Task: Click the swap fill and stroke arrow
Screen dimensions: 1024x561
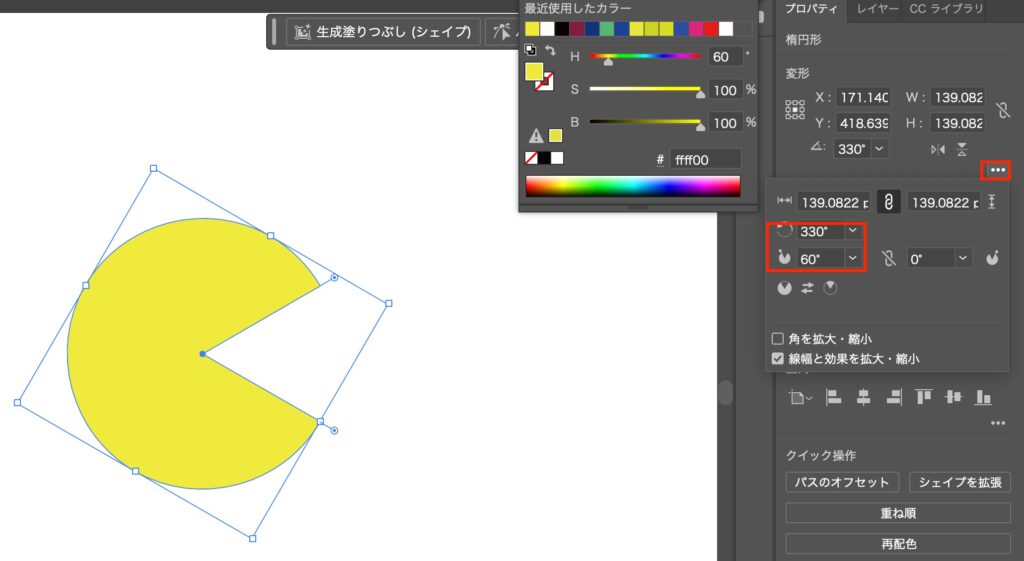Action: [x=550, y=50]
